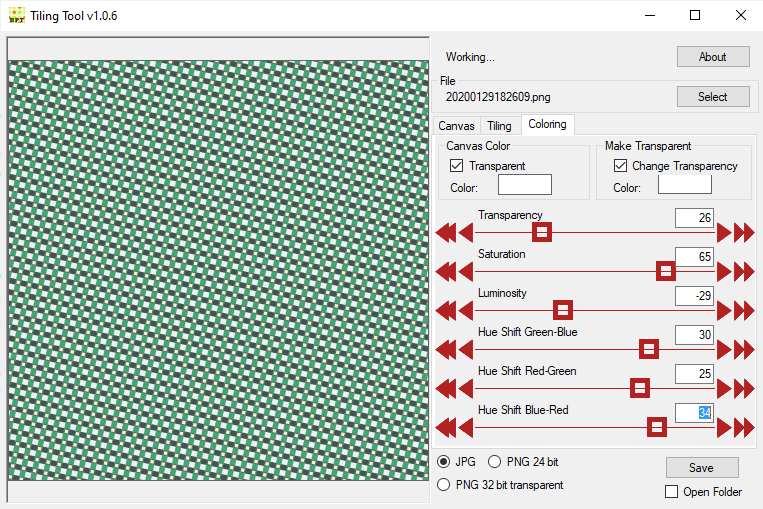Screen dimensions: 763x509
Task: Click the Saturation slider handle
Action: (x=666, y=271)
